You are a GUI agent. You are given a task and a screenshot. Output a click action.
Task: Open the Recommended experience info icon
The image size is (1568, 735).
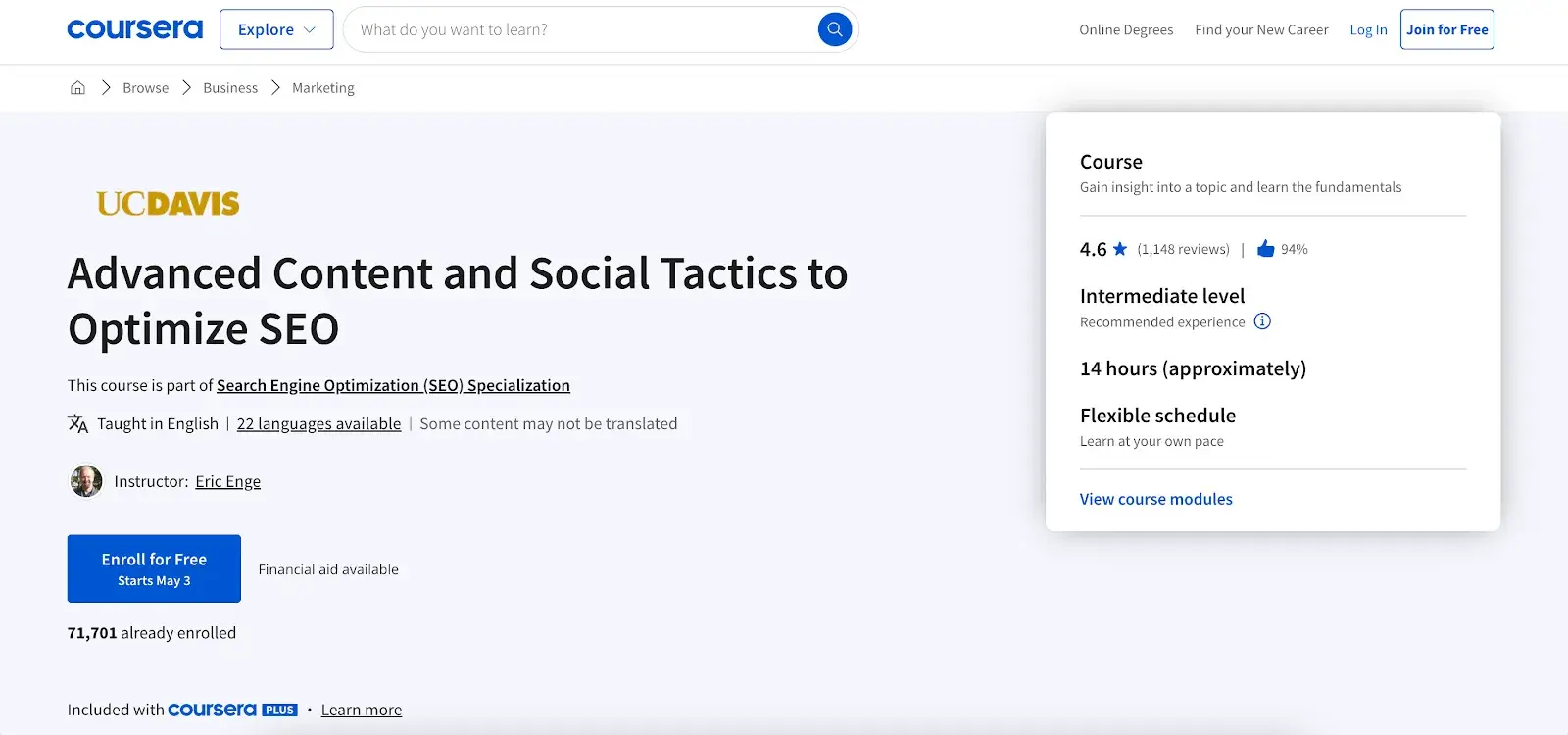[x=1262, y=321]
